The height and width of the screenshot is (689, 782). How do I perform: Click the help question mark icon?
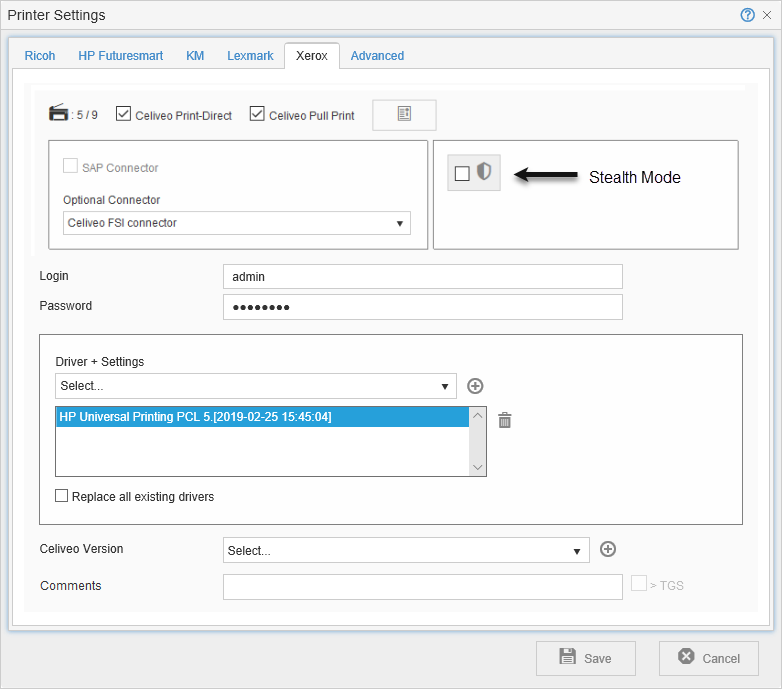point(747,15)
